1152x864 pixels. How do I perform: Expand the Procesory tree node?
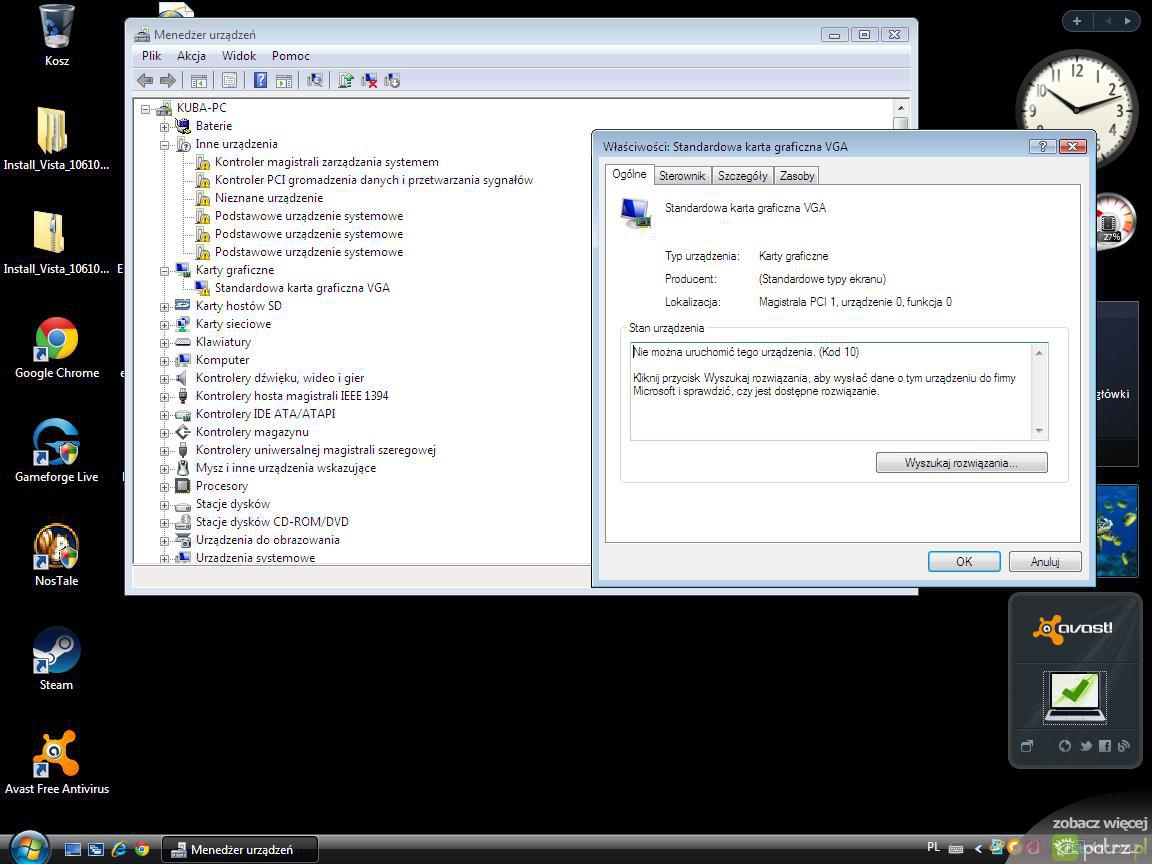165,486
